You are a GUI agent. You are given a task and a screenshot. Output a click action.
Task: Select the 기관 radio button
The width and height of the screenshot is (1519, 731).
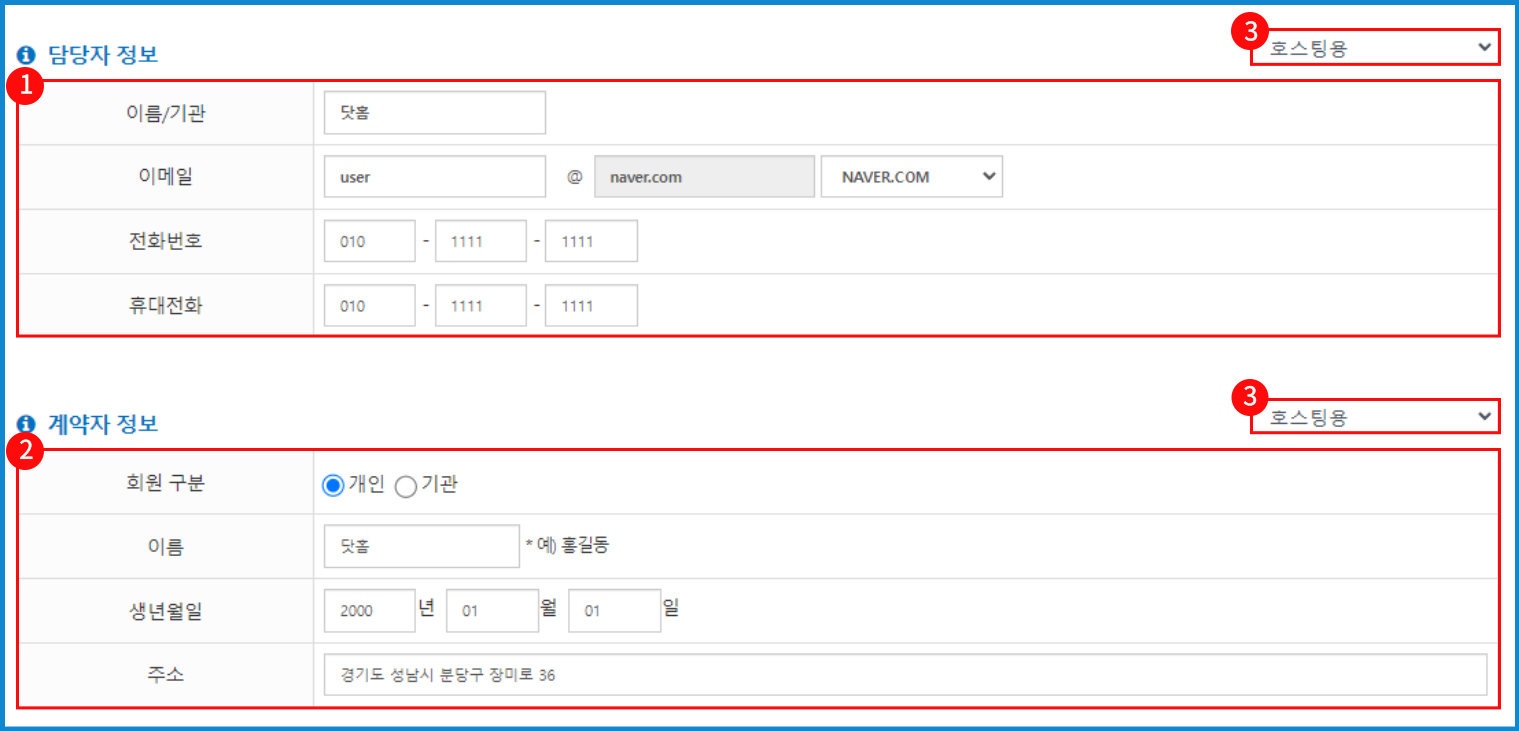pos(406,486)
